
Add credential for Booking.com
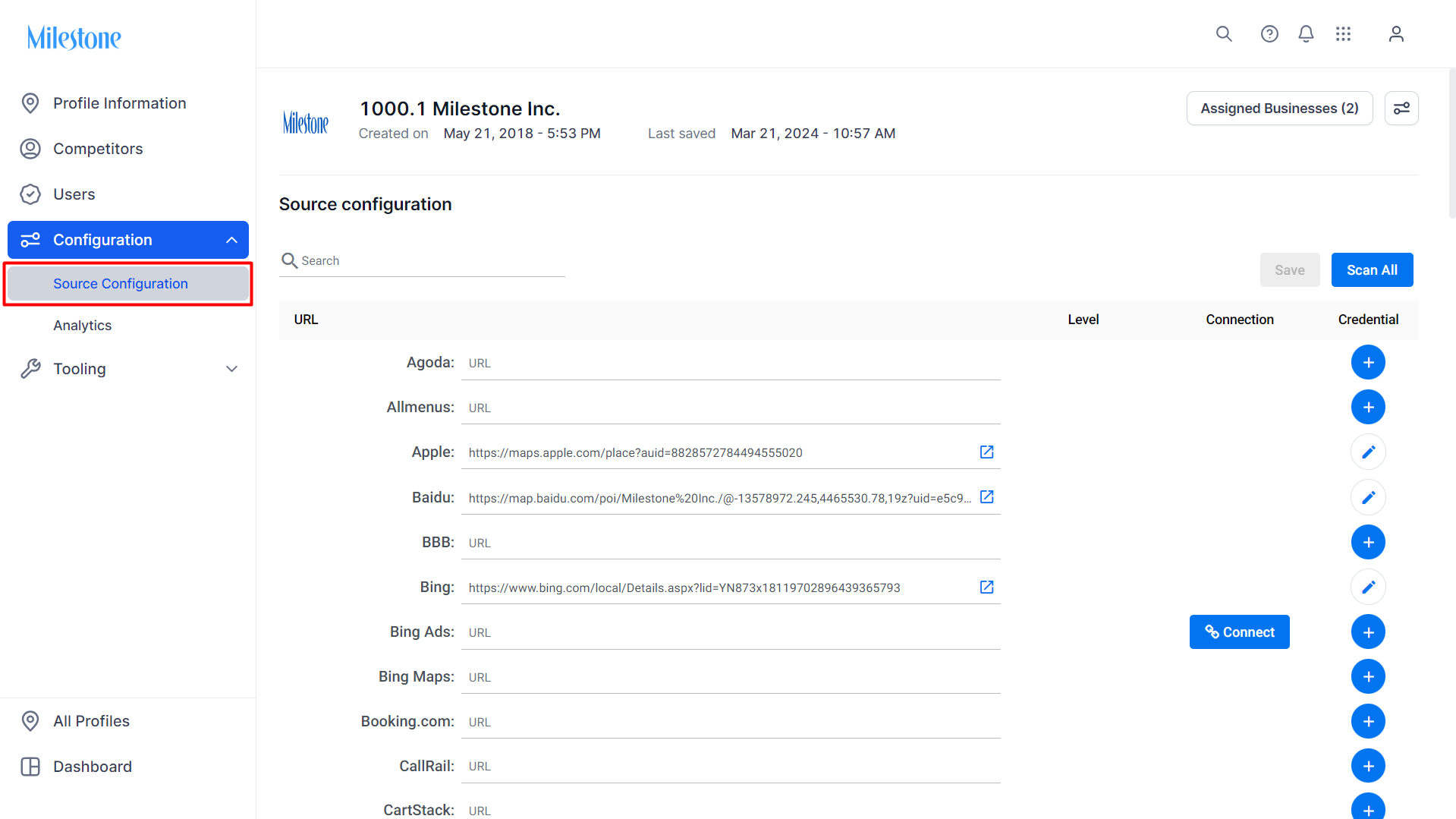tap(1368, 722)
